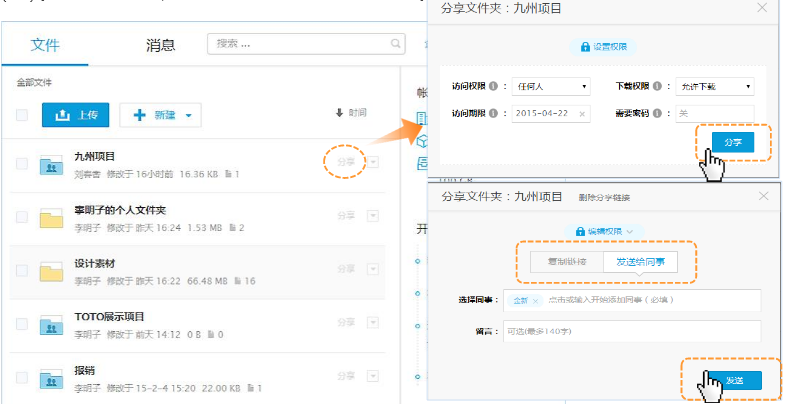Image resolution: width=788 pixels, height=404 pixels.
Task: Tick the checkbox for 九州项目
Action: (x=21, y=165)
